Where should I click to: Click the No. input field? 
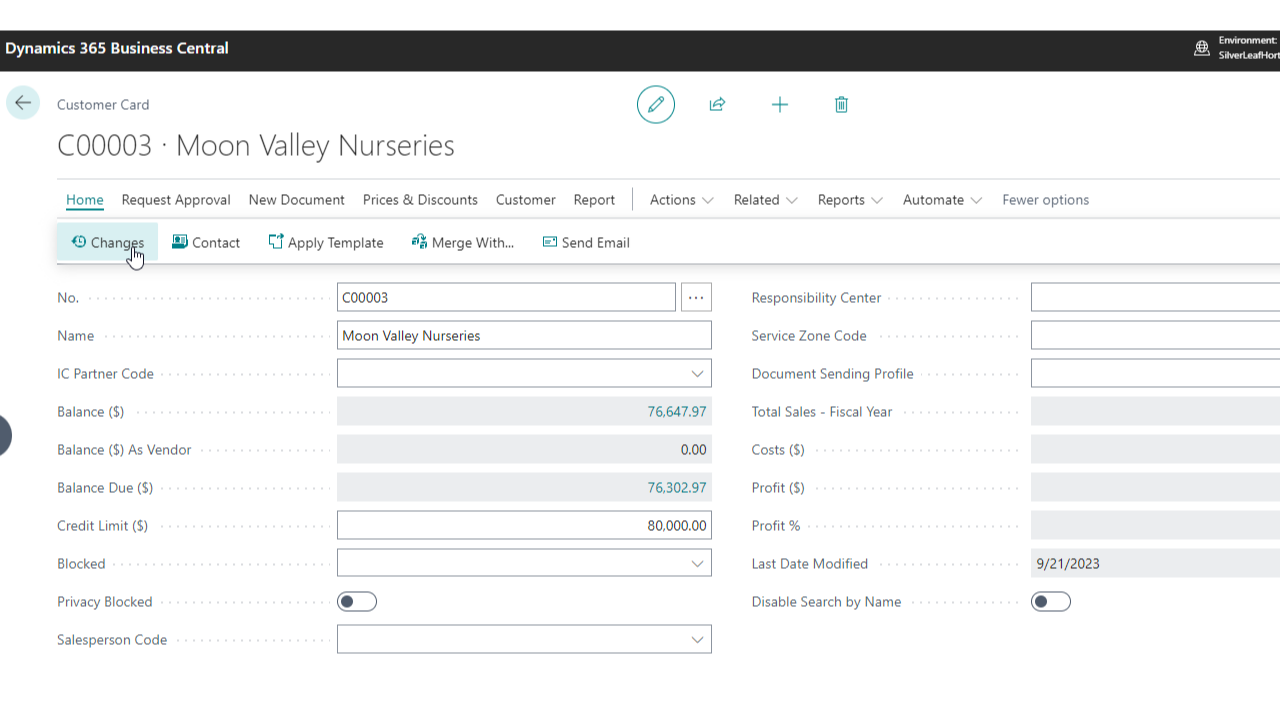point(506,297)
